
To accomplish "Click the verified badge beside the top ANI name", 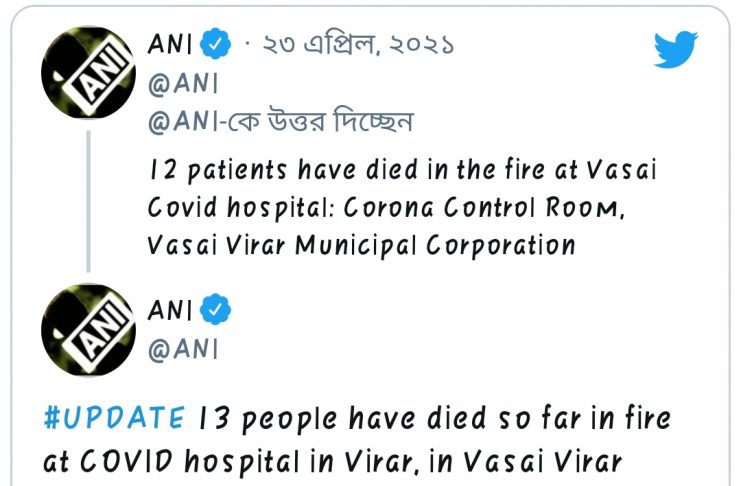I will click(x=215, y=45).
